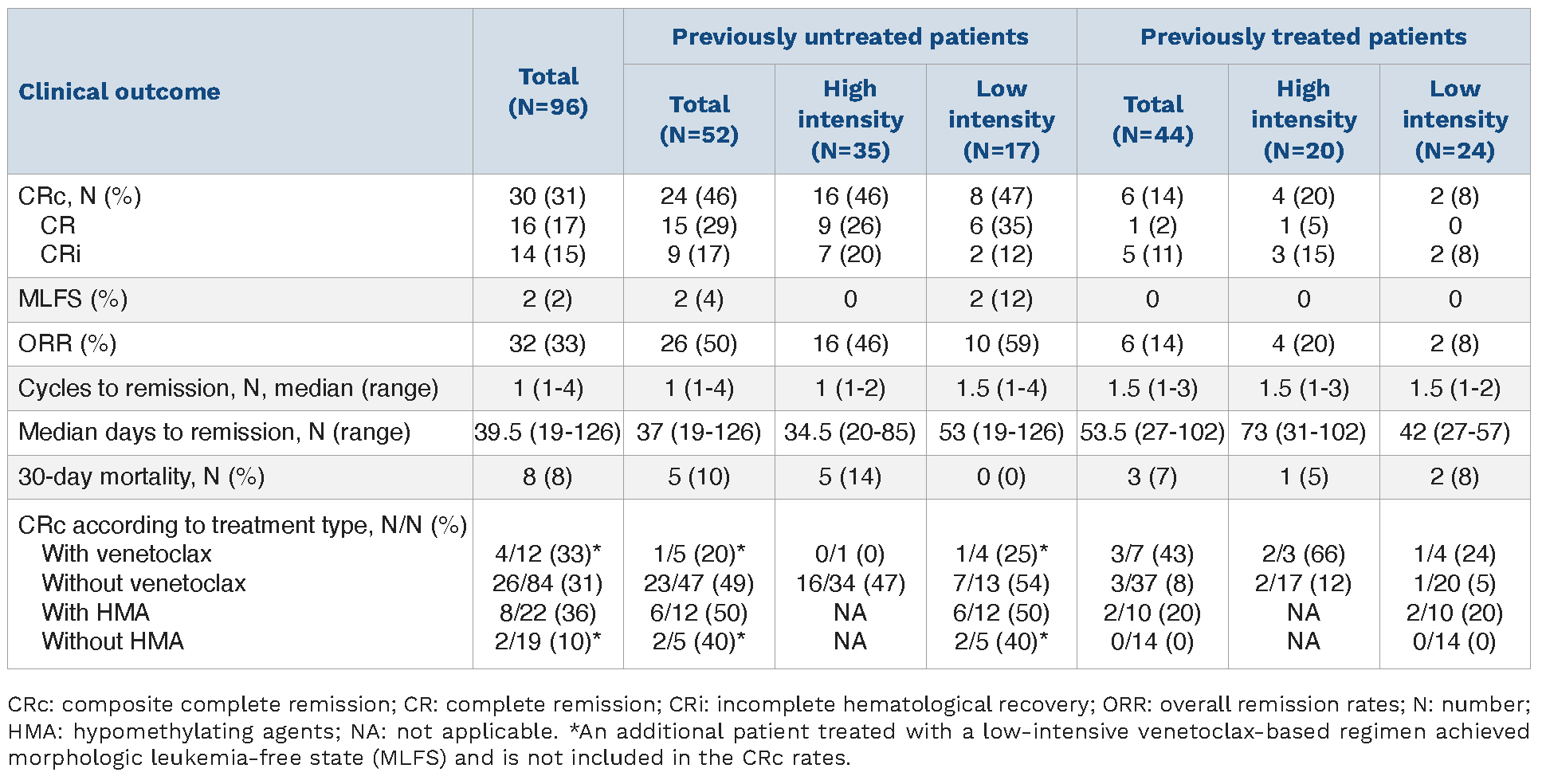Screen dimensions: 1542x784
Task: Click the 'Clinical outcome' column header
Action: pyautogui.click(x=120, y=92)
